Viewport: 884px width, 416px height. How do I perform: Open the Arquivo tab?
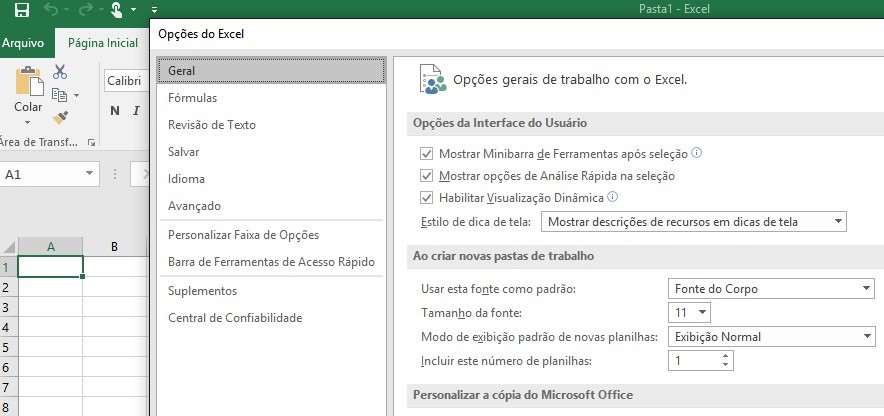[23, 43]
